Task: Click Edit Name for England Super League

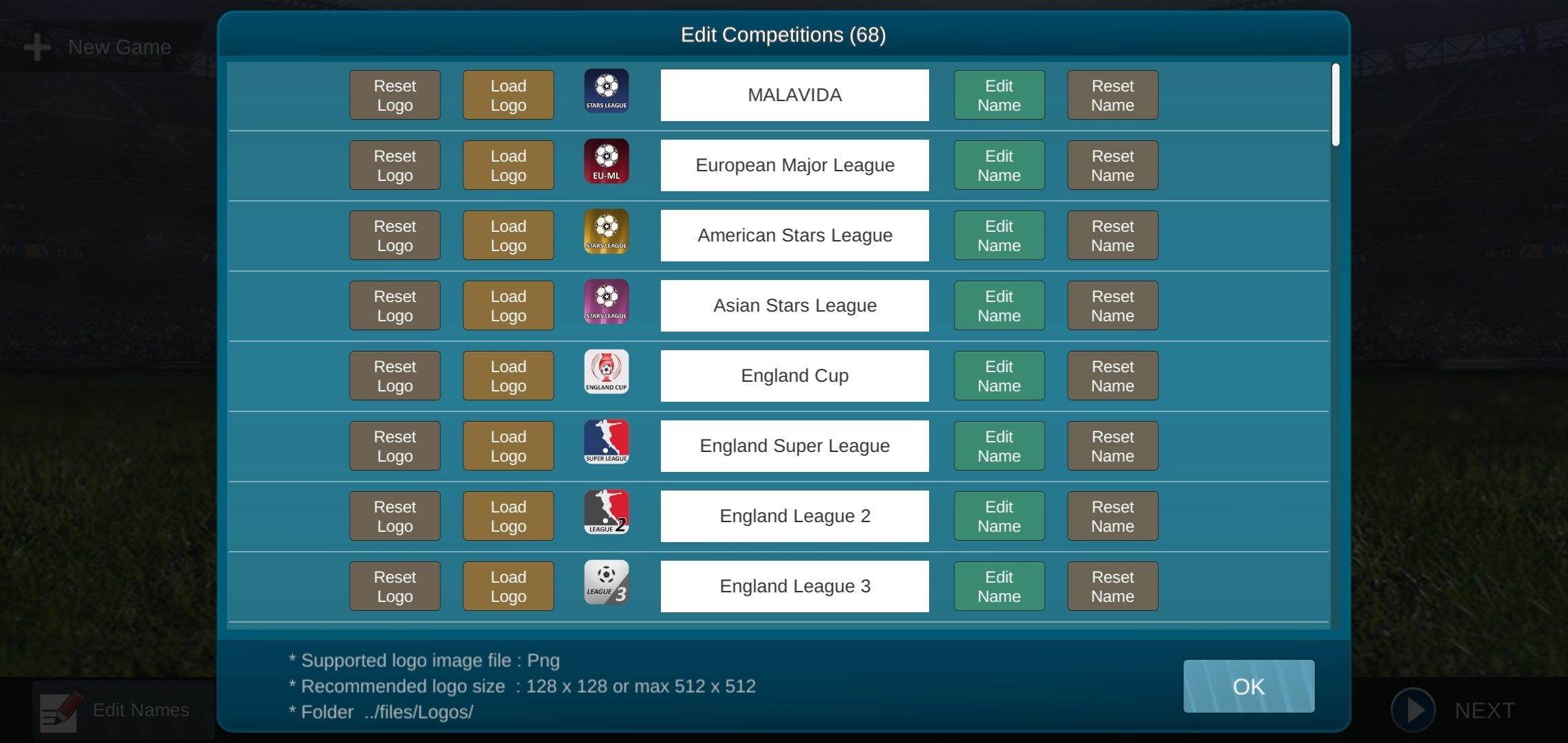Action: click(x=998, y=446)
